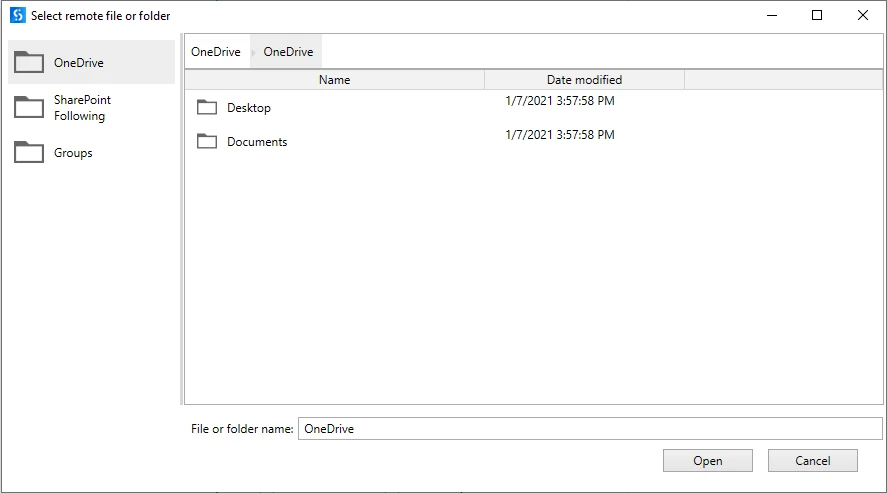Click the Open button
This screenshot has width=887, height=493.
[x=708, y=461]
